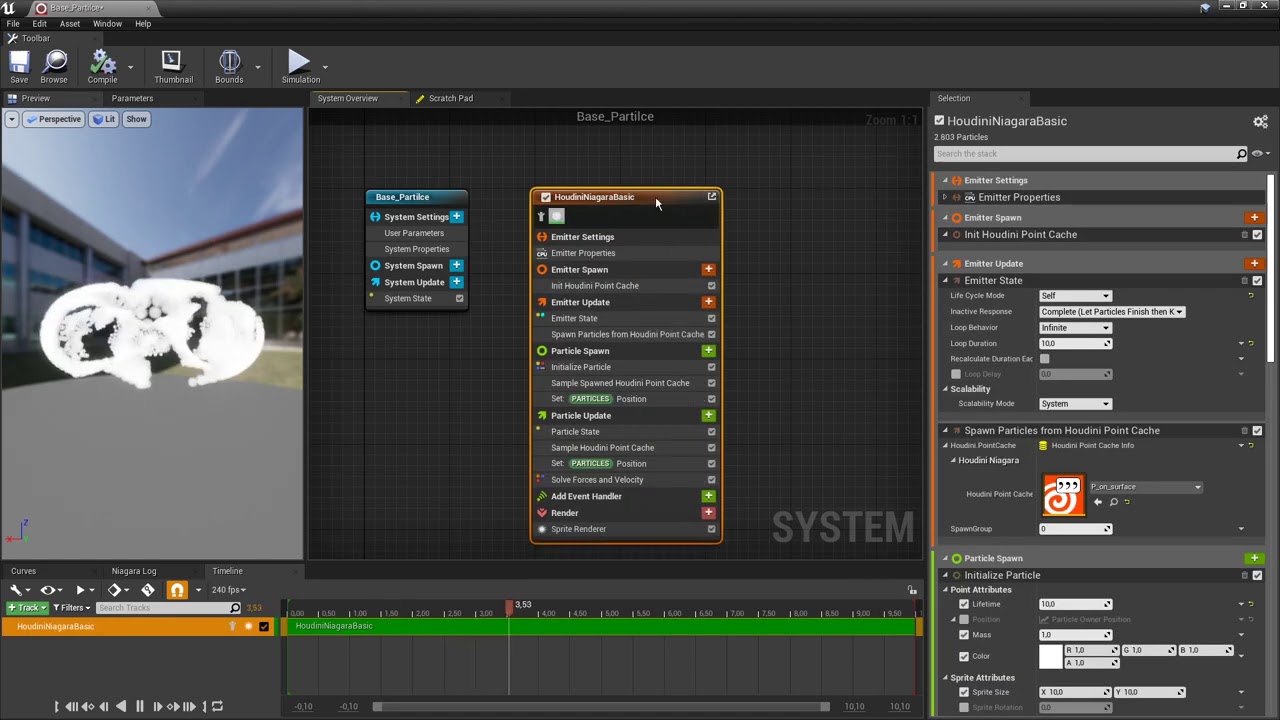
Task: Add a module to Emitter Update in the Selection panel
Action: (x=1254, y=263)
